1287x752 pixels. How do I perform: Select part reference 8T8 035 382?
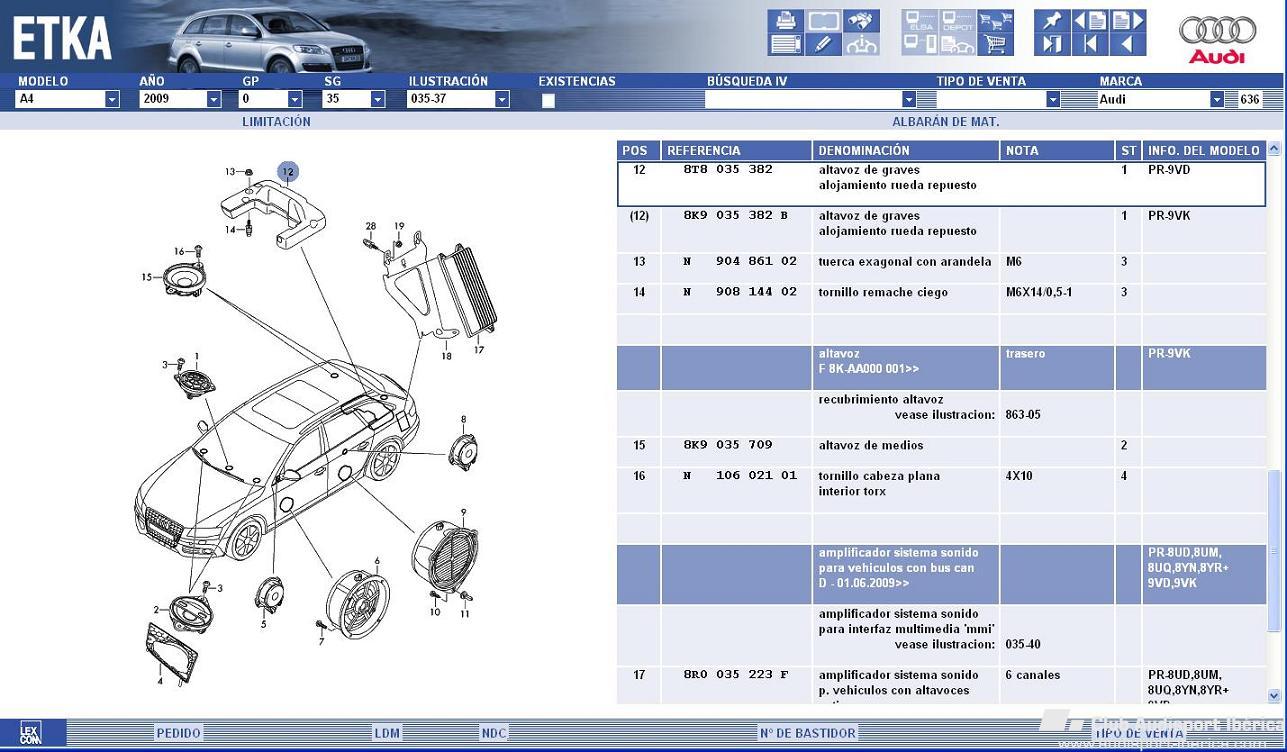point(728,170)
